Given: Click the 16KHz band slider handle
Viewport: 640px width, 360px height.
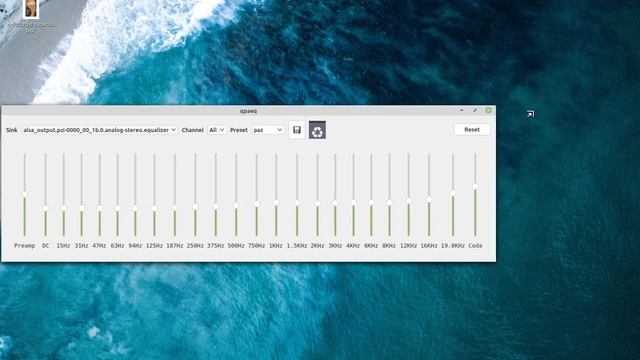Looking at the screenshot, I should 429,200.
